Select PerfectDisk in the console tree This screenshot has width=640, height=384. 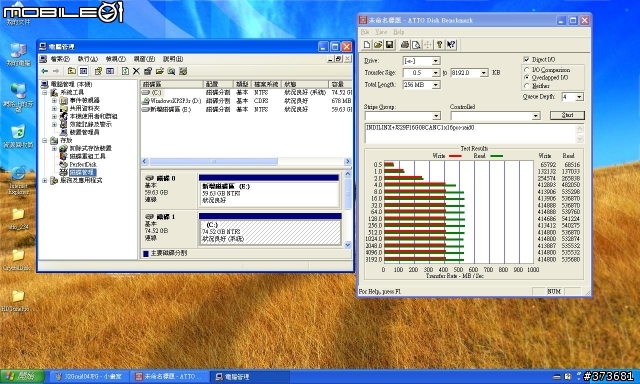point(82,164)
